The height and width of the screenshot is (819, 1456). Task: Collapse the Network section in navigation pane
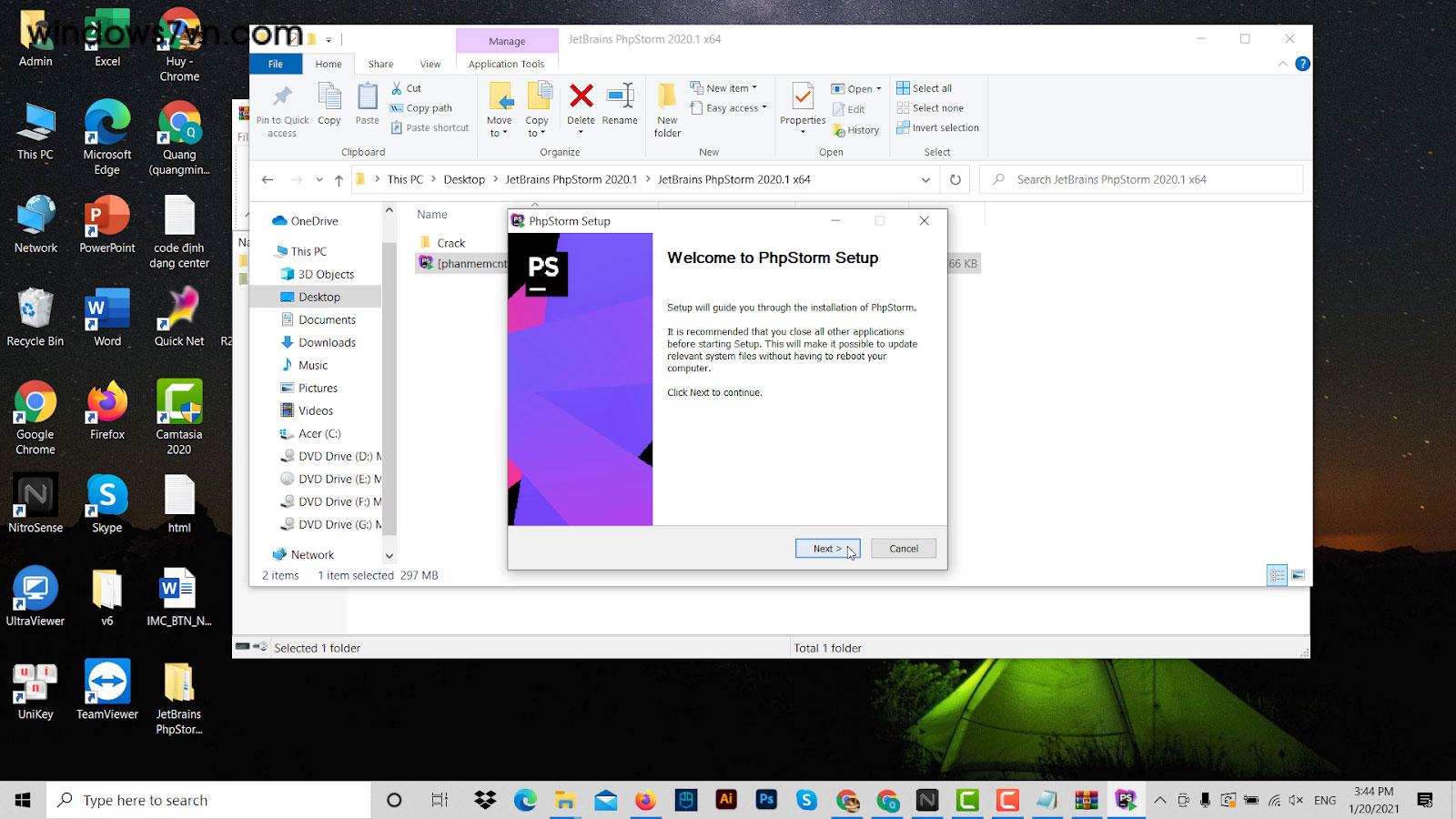[269, 554]
